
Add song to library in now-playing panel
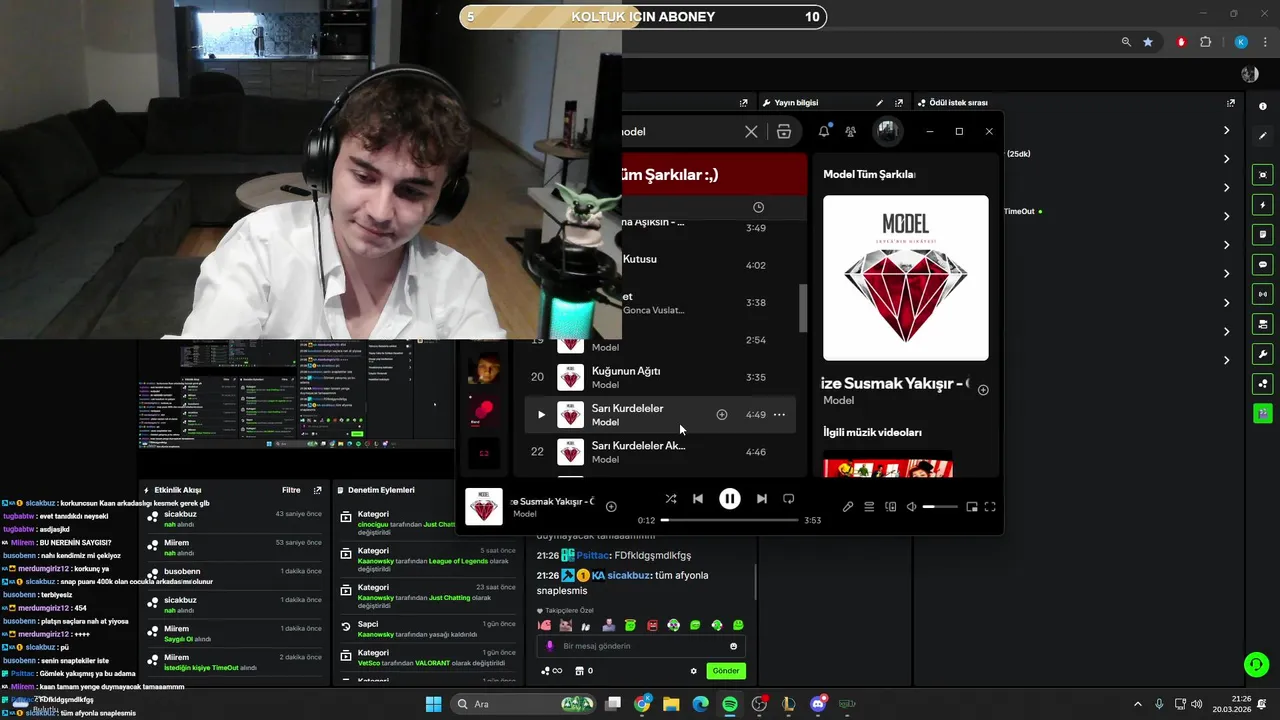[983, 390]
